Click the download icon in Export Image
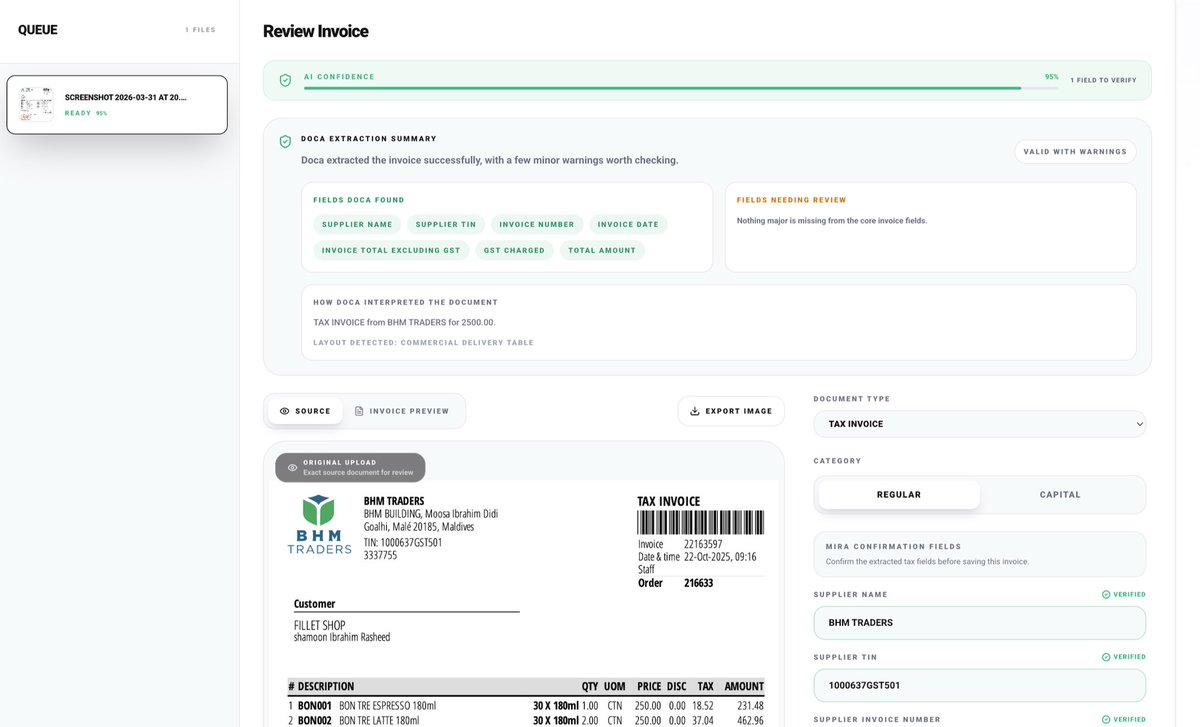The width and height of the screenshot is (1200, 727). coord(695,411)
